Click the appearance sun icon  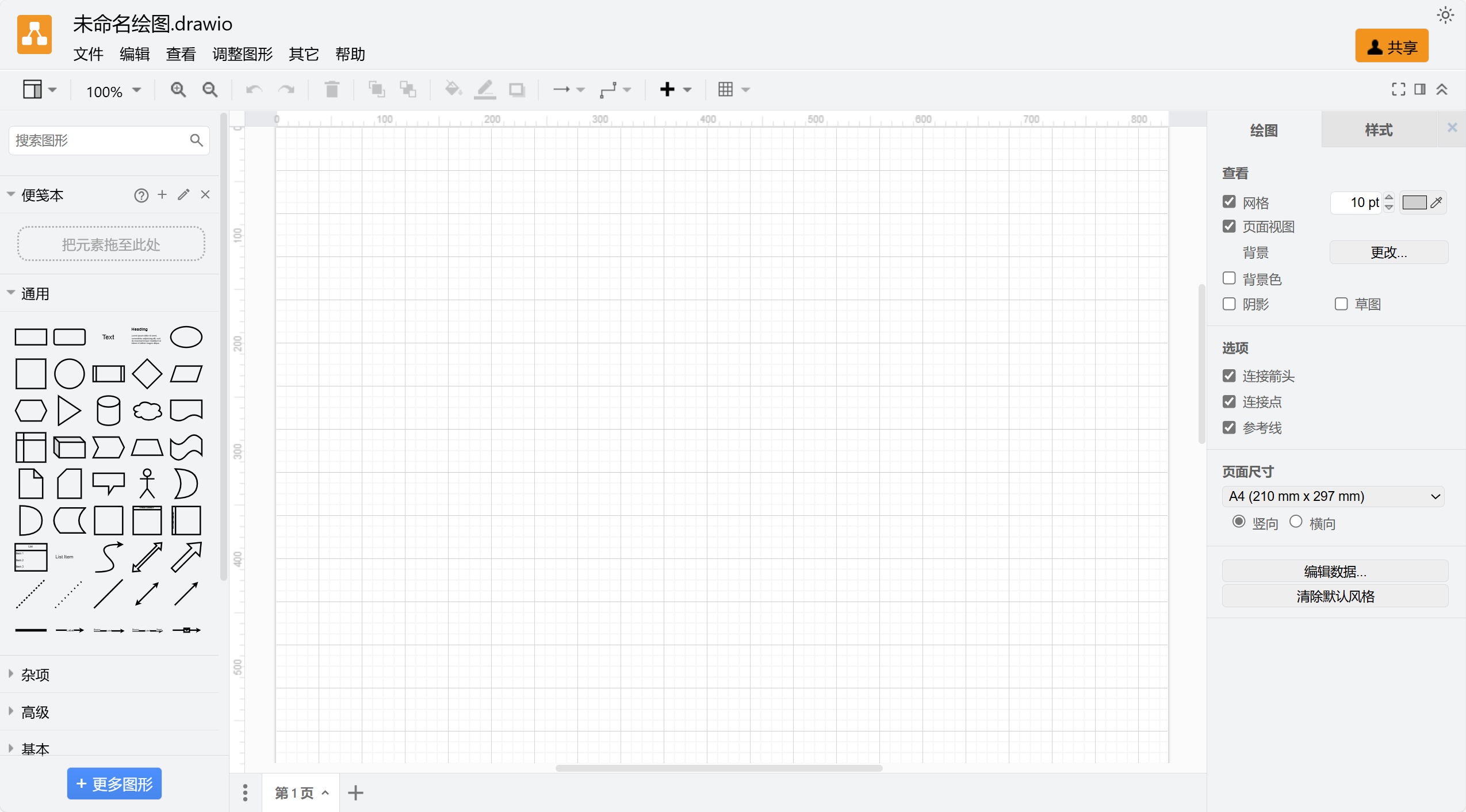tap(1445, 15)
